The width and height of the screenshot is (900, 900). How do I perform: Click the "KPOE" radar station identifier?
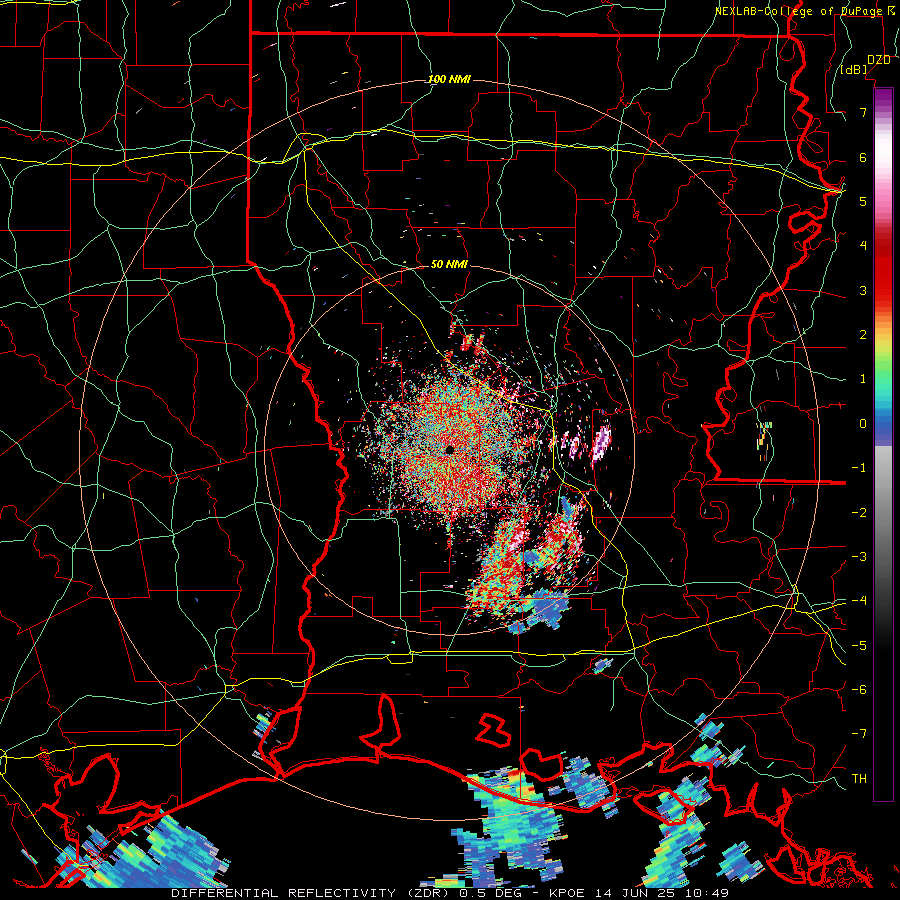[567, 893]
